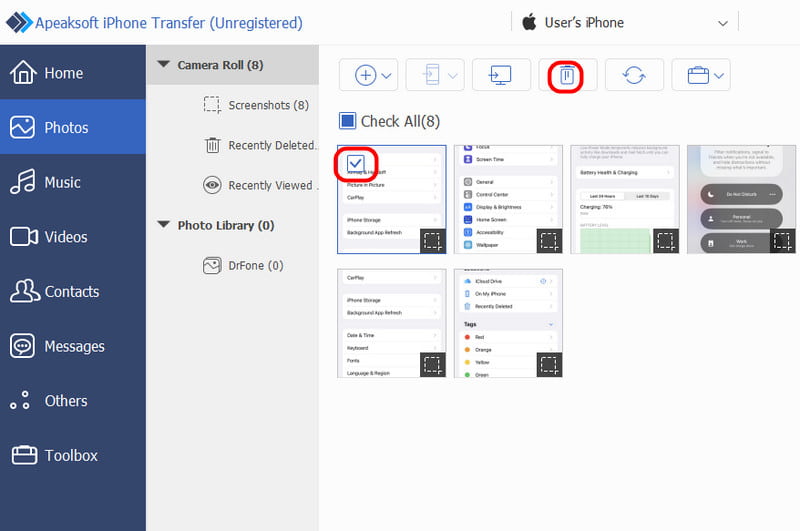The height and width of the screenshot is (531, 800).
Task: Select the iCloud Drive Tags thumbnail
Action: 508,323
